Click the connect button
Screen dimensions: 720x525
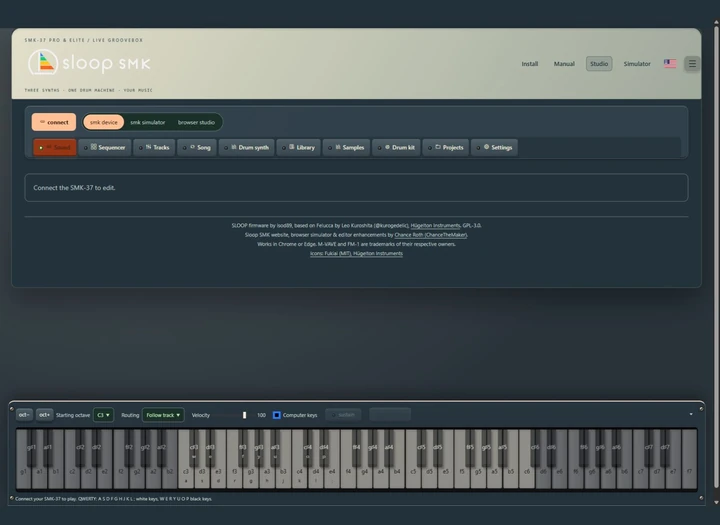(54, 122)
